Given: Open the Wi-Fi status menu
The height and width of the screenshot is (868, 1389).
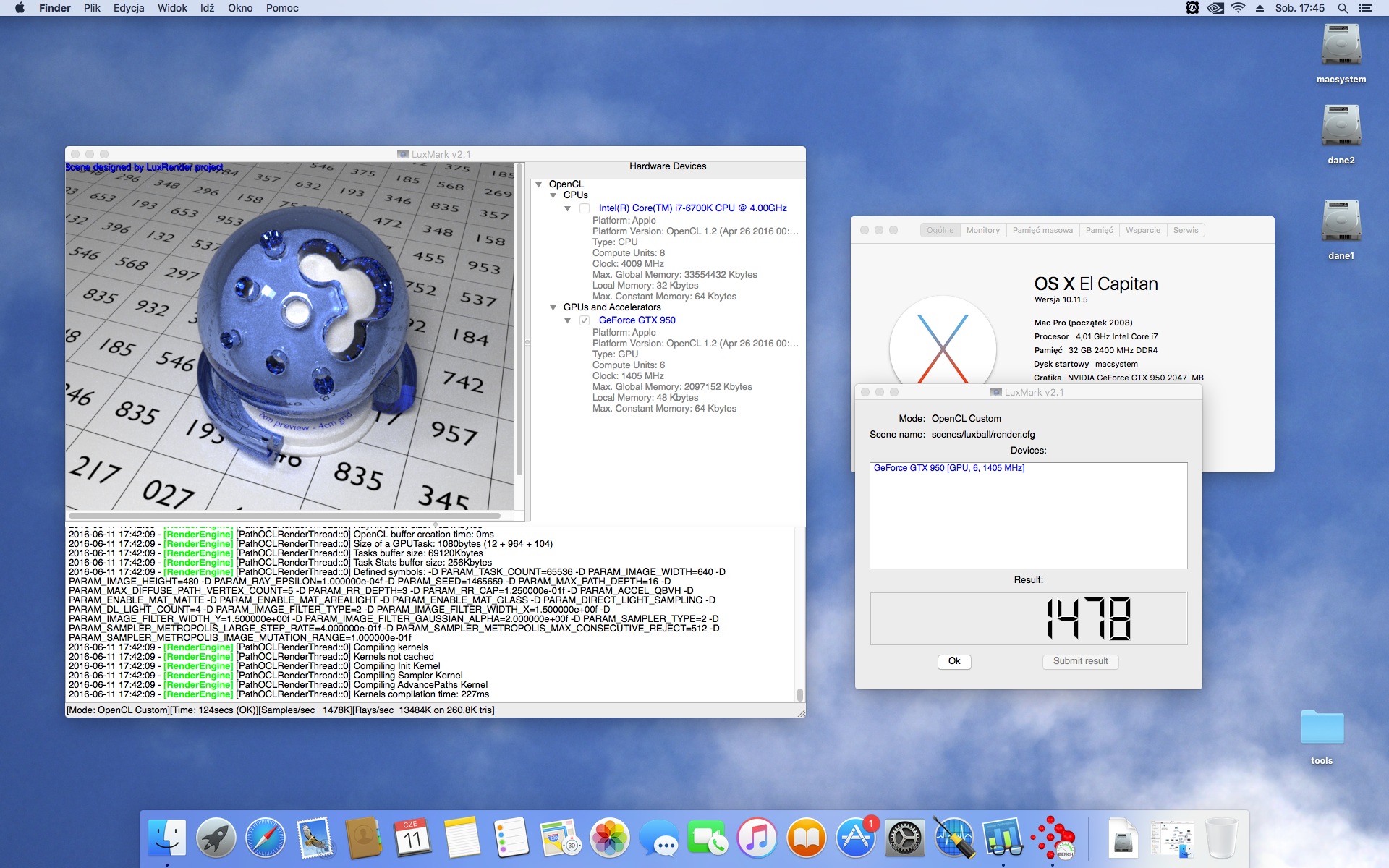Looking at the screenshot, I should click(1238, 8).
